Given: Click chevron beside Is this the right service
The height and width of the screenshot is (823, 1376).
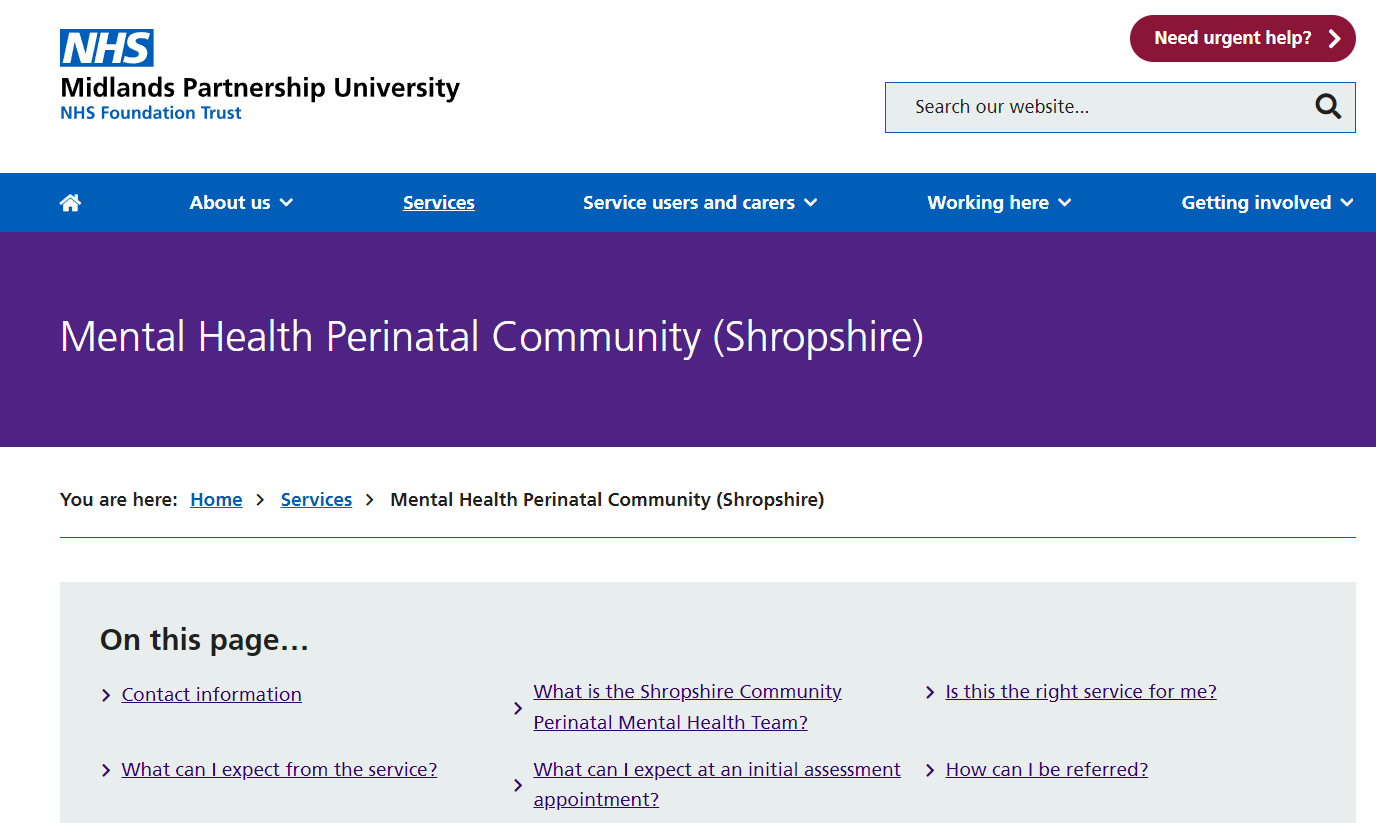Looking at the screenshot, I should click(x=930, y=692).
